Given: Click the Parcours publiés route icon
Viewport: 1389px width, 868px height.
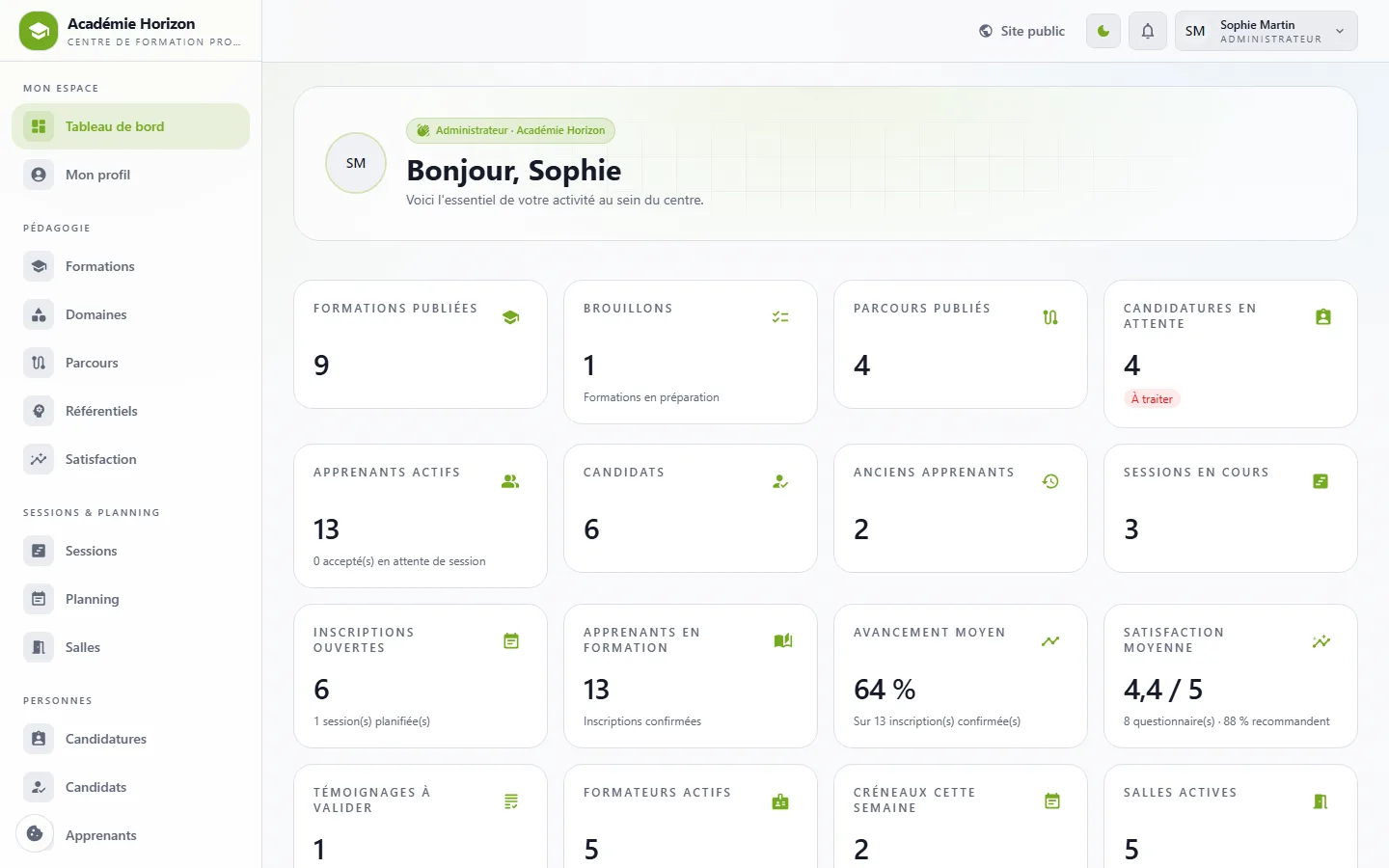Looking at the screenshot, I should tap(1050, 316).
